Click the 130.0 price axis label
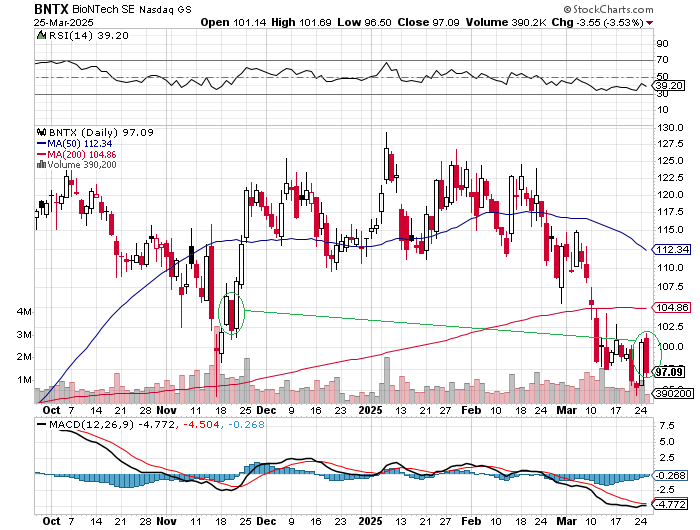Viewport: 700px width, 530px height. click(x=670, y=128)
